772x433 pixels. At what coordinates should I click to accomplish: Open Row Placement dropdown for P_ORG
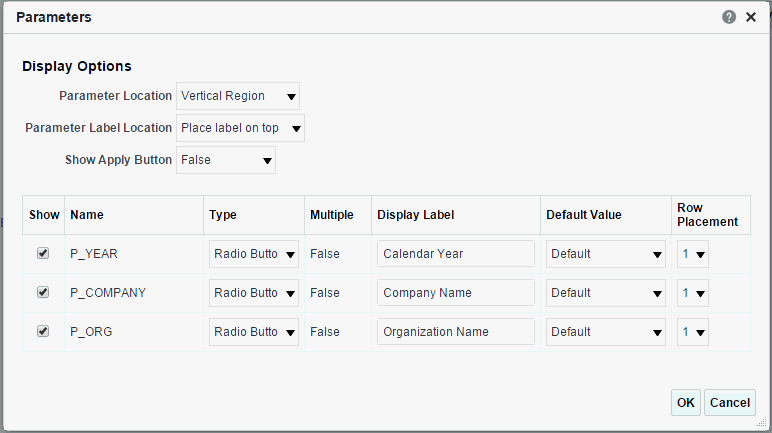pyautogui.click(x=693, y=332)
